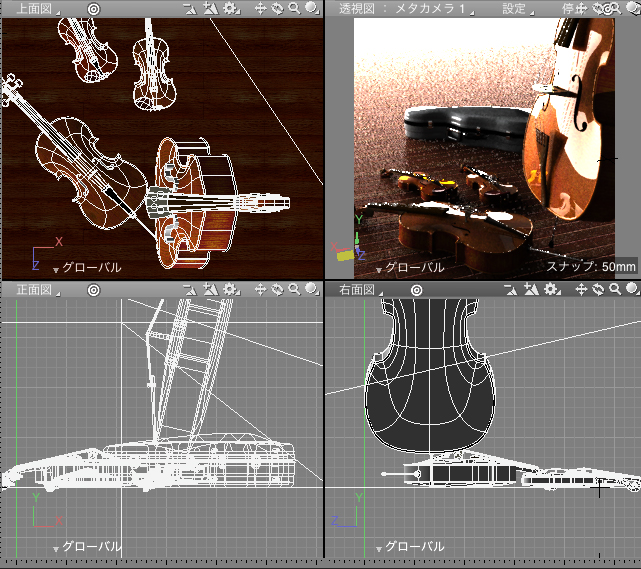
Task: Click the gear options icon in 右面図 header
Action: point(552,289)
